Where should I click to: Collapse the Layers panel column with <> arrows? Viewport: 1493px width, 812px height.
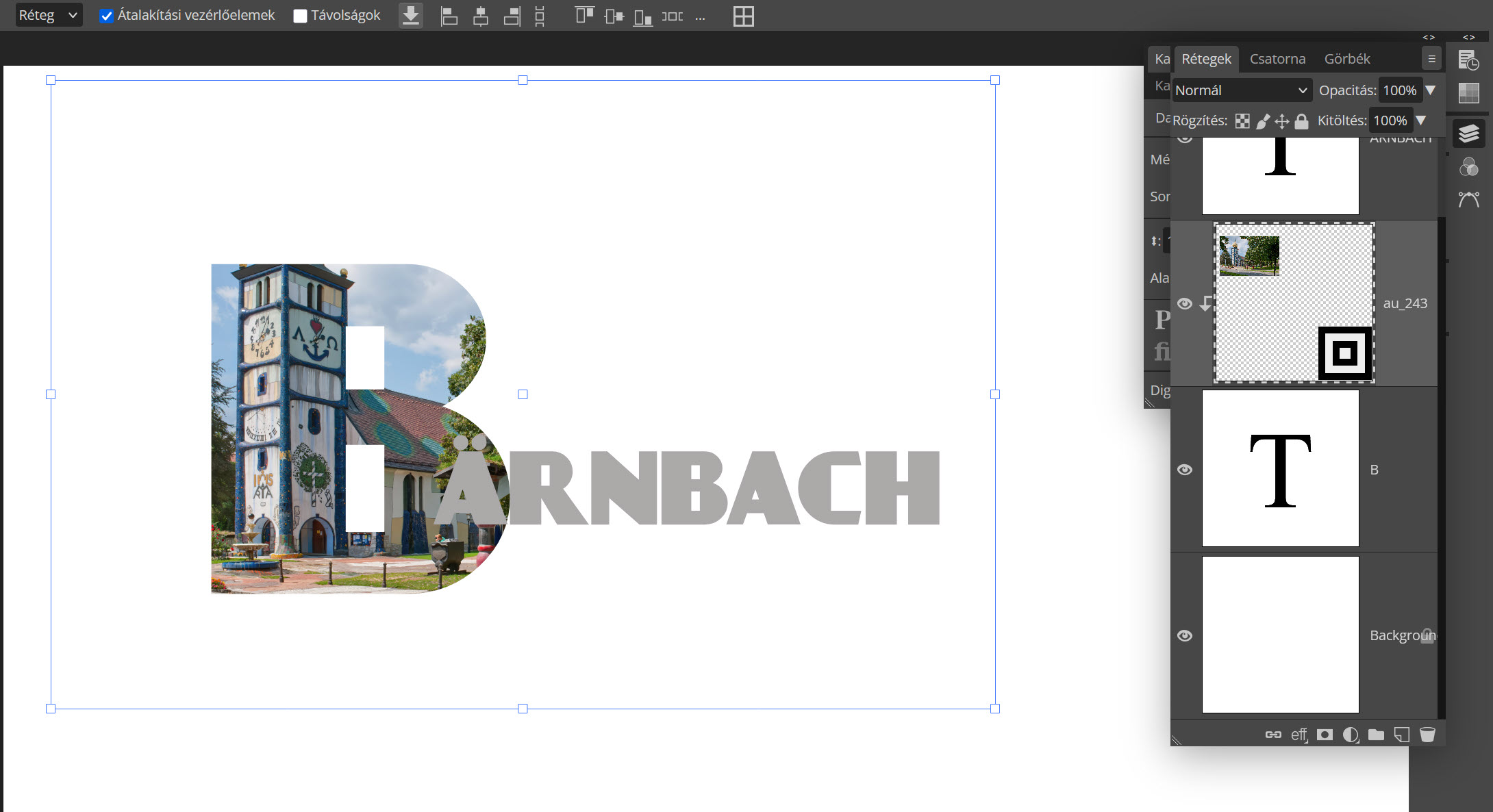click(1429, 38)
